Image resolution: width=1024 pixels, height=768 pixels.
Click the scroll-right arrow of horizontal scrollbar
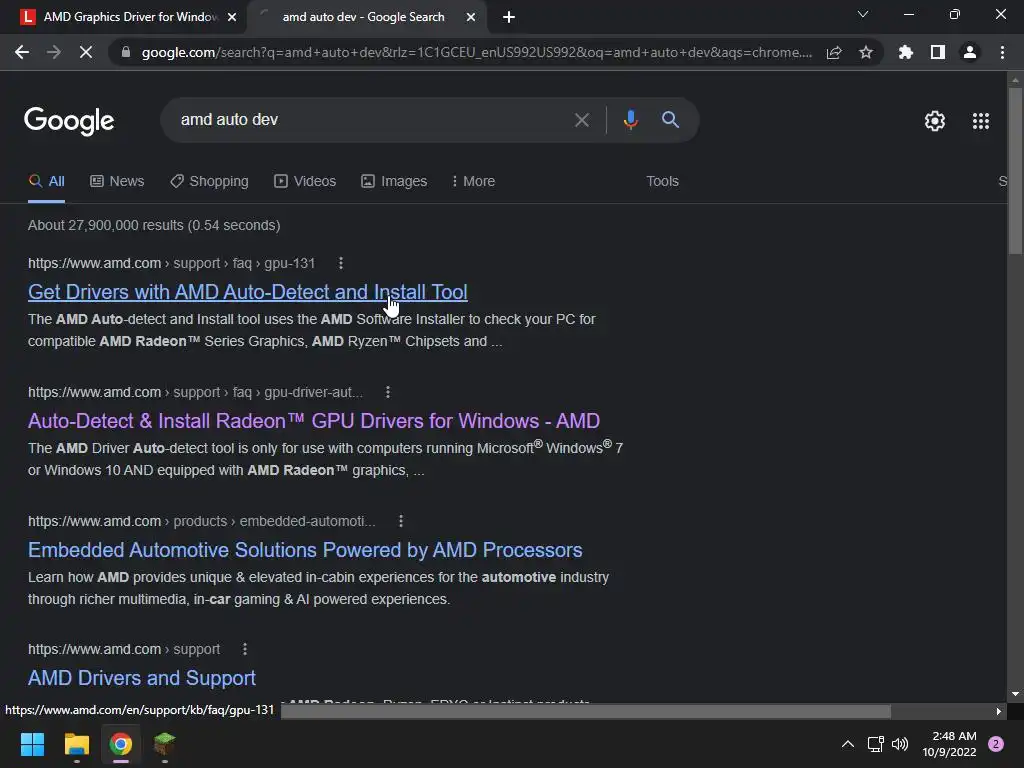(999, 712)
